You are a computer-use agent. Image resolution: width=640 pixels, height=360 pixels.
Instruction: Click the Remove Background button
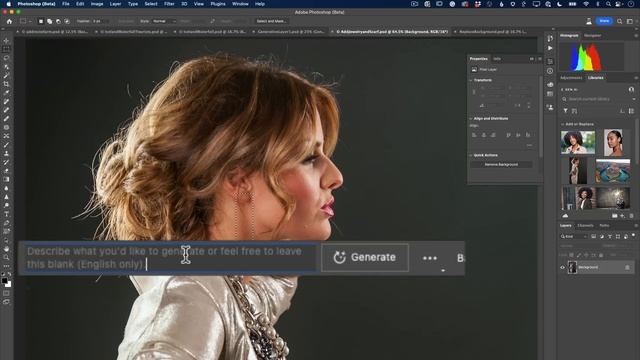[x=501, y=164]
